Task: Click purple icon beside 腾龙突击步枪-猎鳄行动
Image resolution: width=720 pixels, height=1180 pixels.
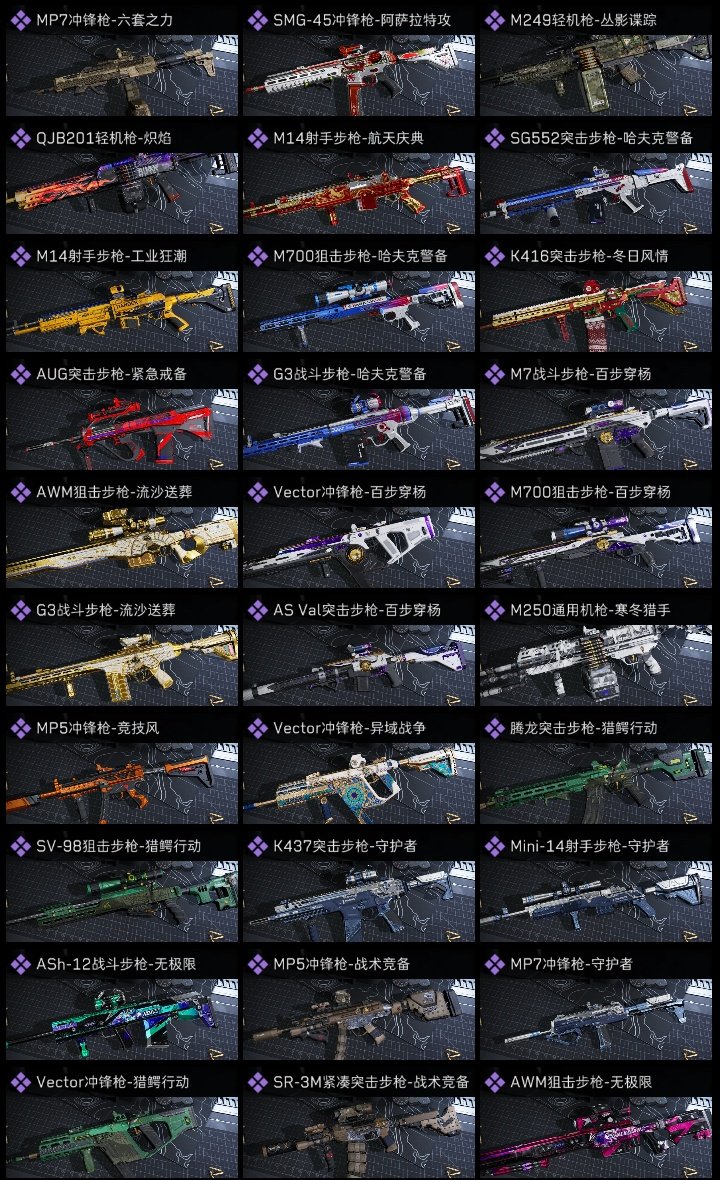Action: click(494, 728)
